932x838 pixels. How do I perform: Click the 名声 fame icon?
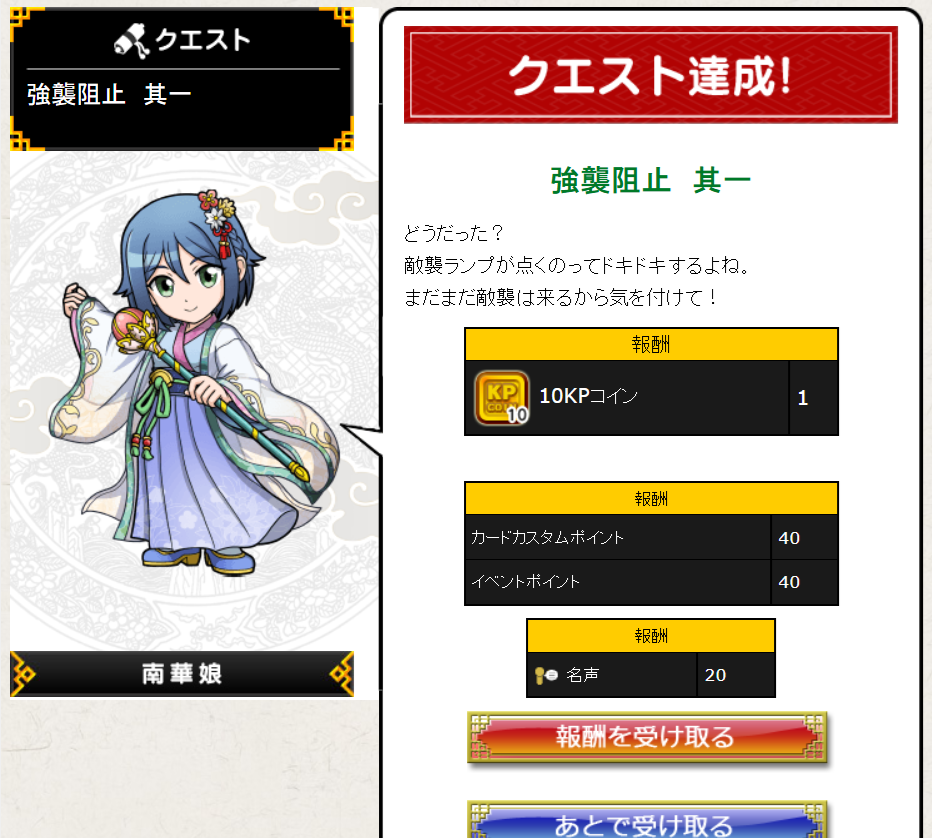(546, 675)
